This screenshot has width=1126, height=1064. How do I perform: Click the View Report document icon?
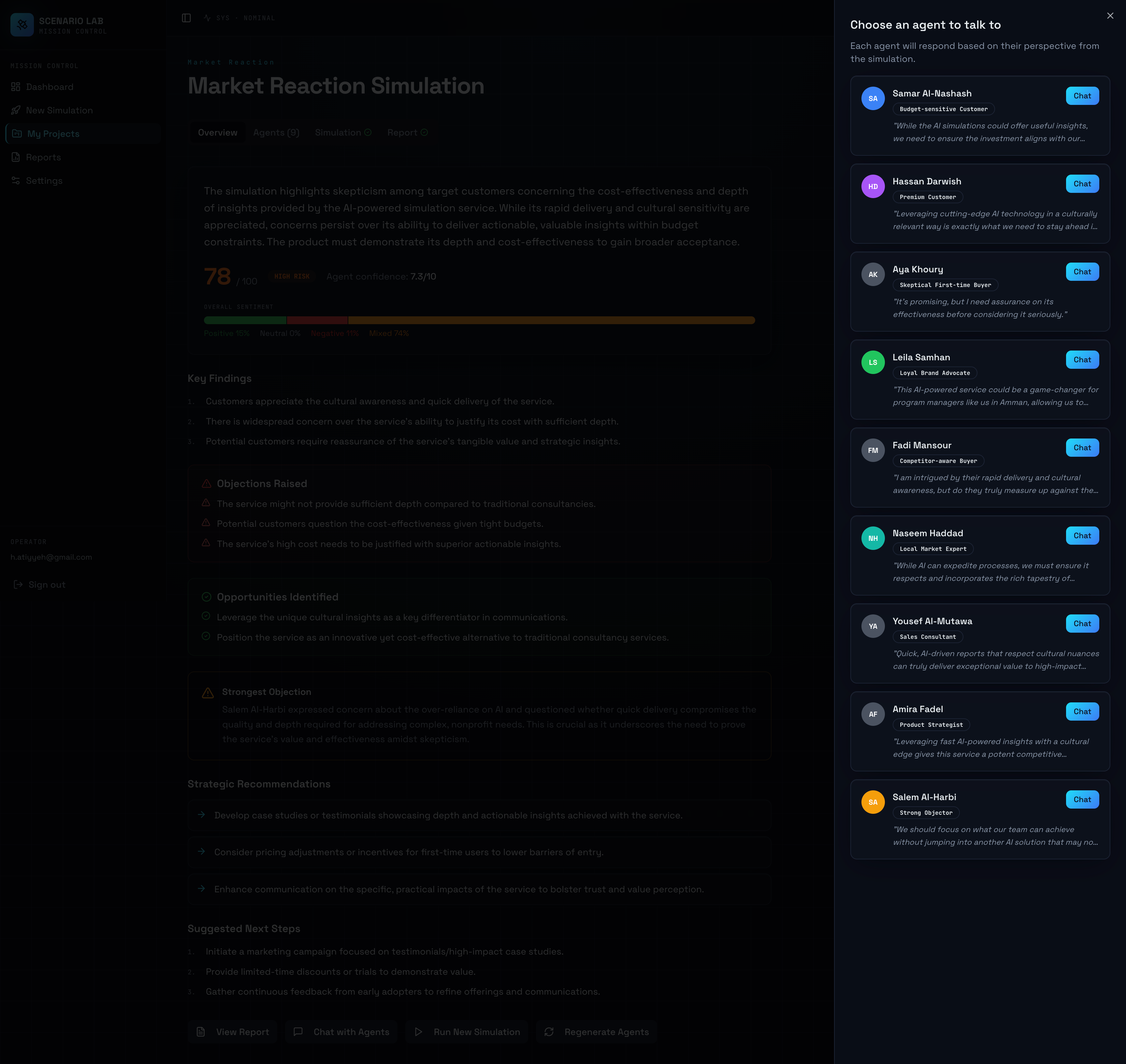201,1032
